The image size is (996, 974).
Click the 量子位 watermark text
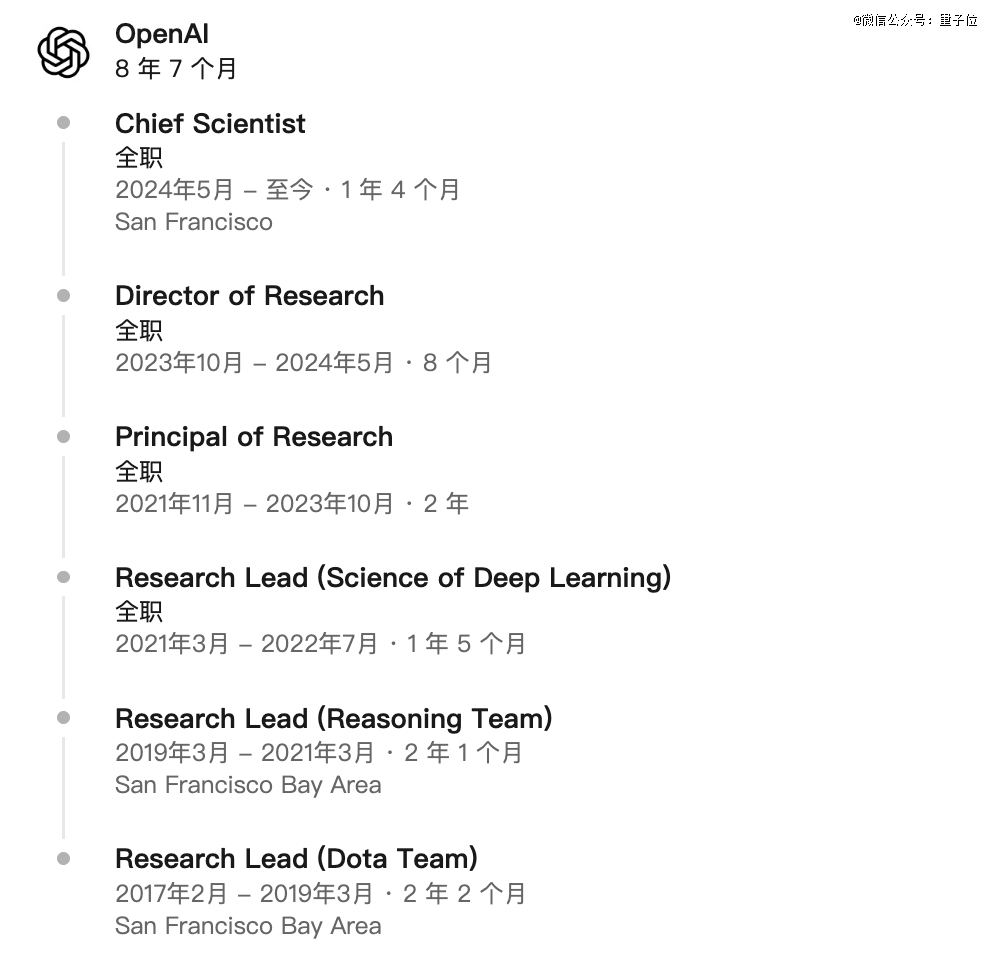point(959,20)
